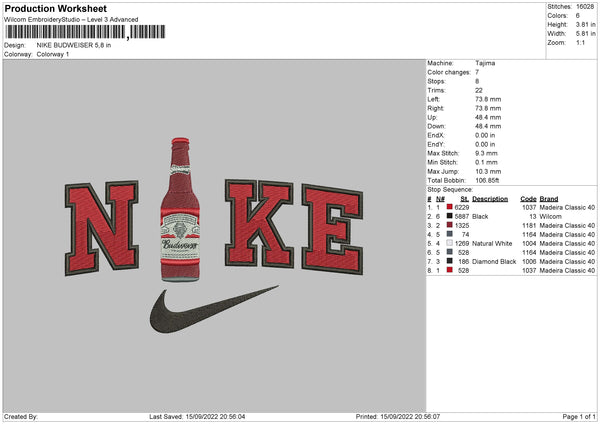Select the dark red swatch in stop row 3
The width and height of the screenshot is (600, 424).
click(x=450, y=225)
